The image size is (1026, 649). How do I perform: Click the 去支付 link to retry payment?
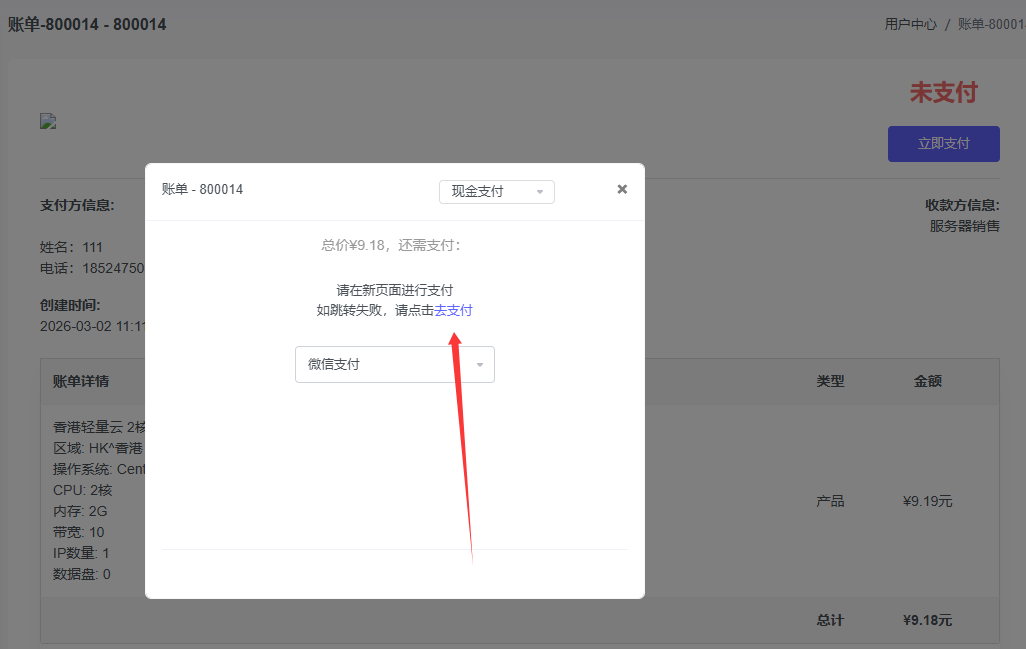point(453,310)
